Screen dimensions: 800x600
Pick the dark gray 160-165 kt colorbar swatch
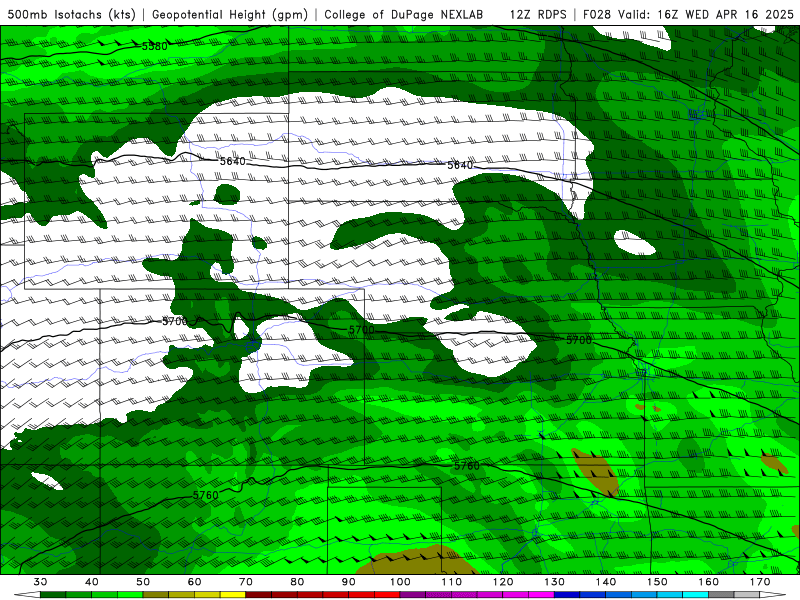721,595
